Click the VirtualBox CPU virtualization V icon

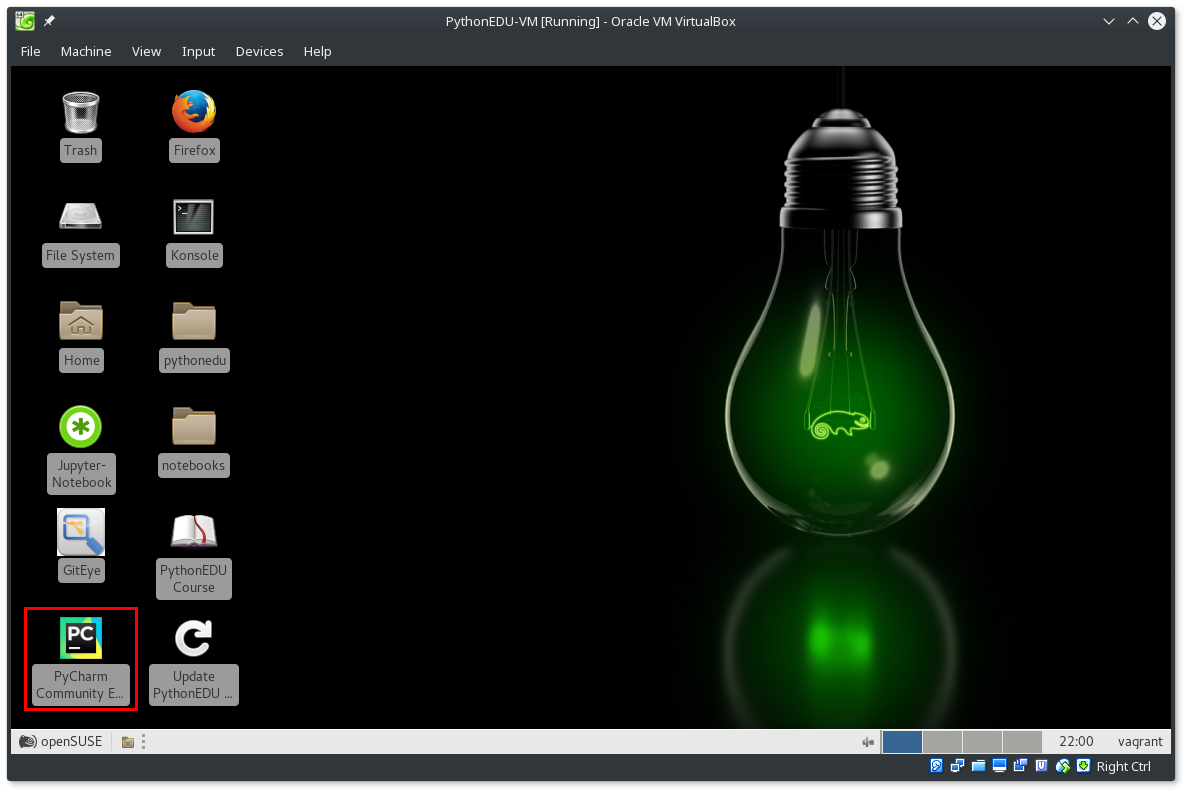(x=1042, y=766)
